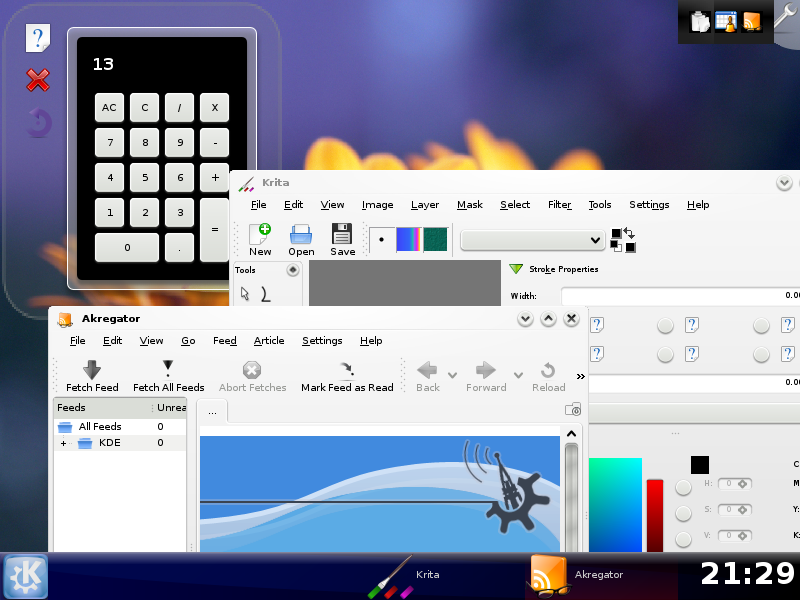Click the C clear key on calculator
The width and height of the screenshot is (800, 600).
pos(144,108)
